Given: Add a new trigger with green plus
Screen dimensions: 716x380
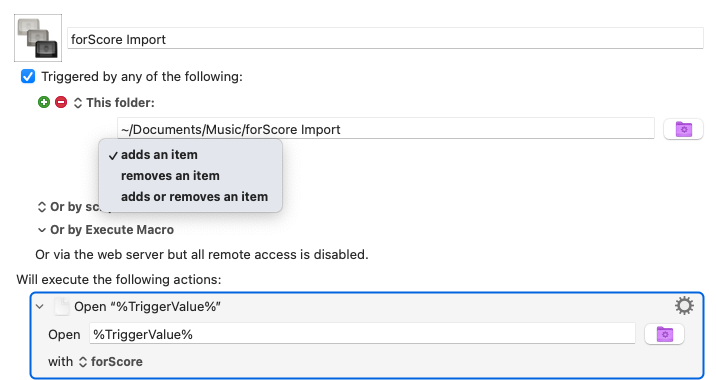Looking at the screenshot, I should (44, 102).
